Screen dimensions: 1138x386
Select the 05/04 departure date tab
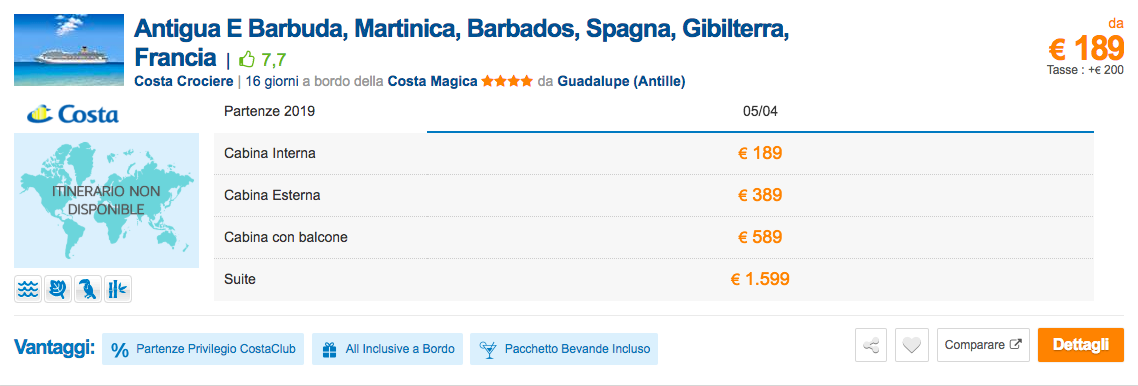760,112
